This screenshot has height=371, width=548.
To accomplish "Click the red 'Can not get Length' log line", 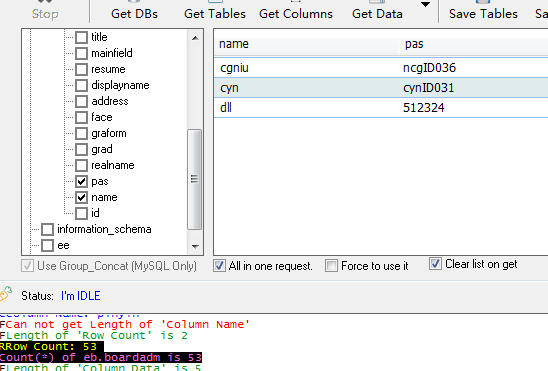I will coord(125,325).
